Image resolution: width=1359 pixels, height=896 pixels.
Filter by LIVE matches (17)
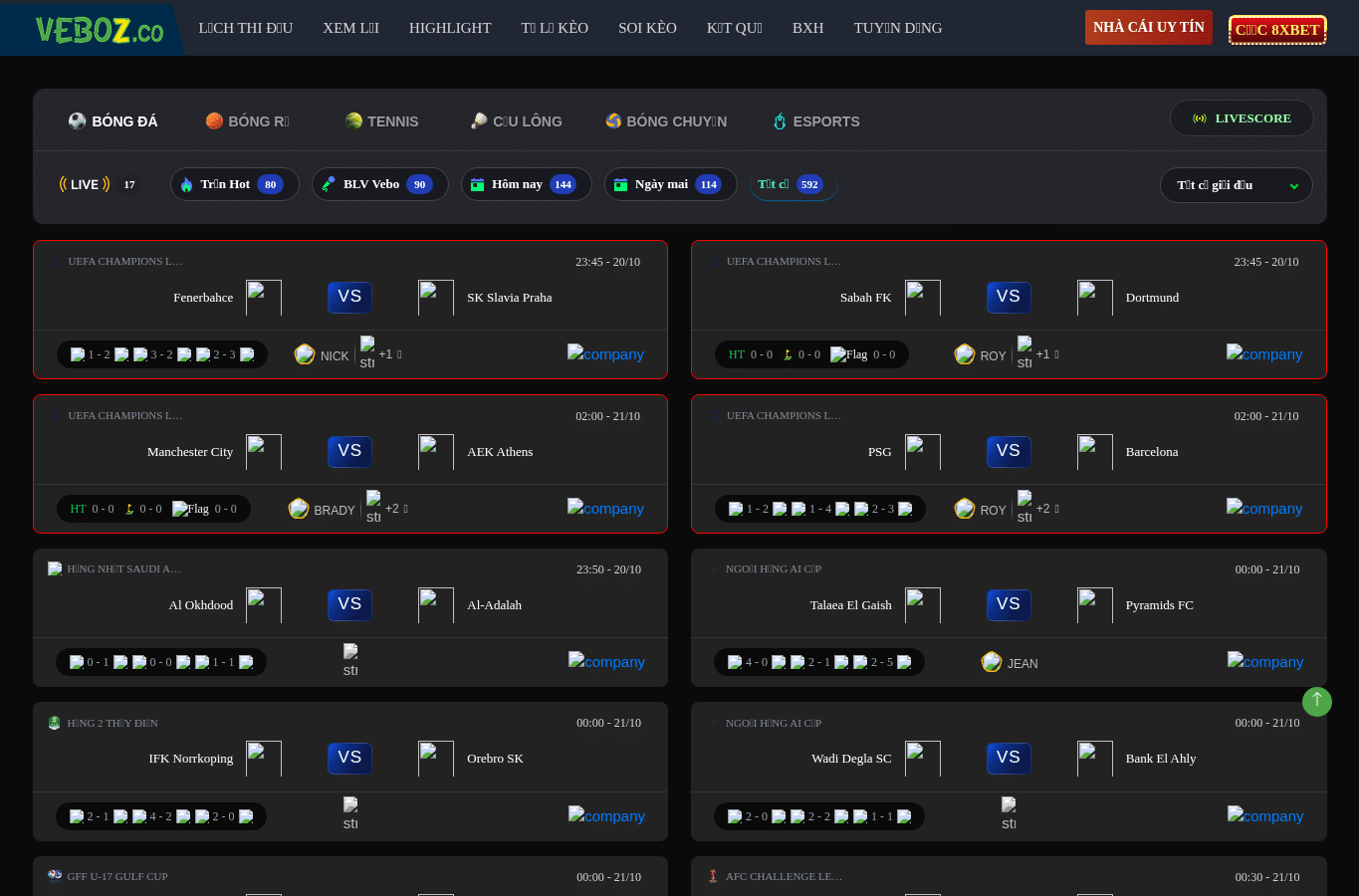(100, 184)
